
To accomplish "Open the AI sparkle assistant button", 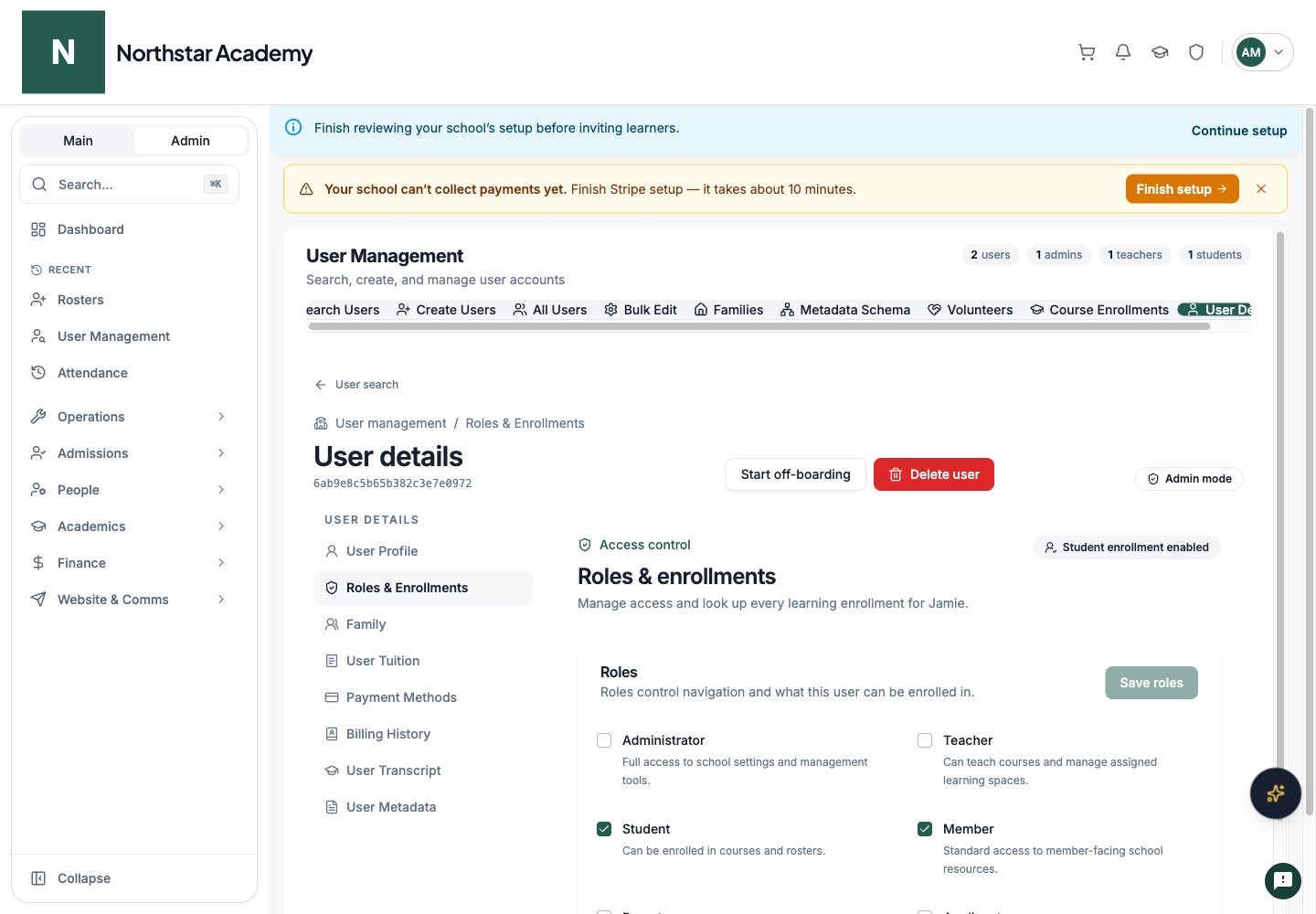I will (1275, 793).
